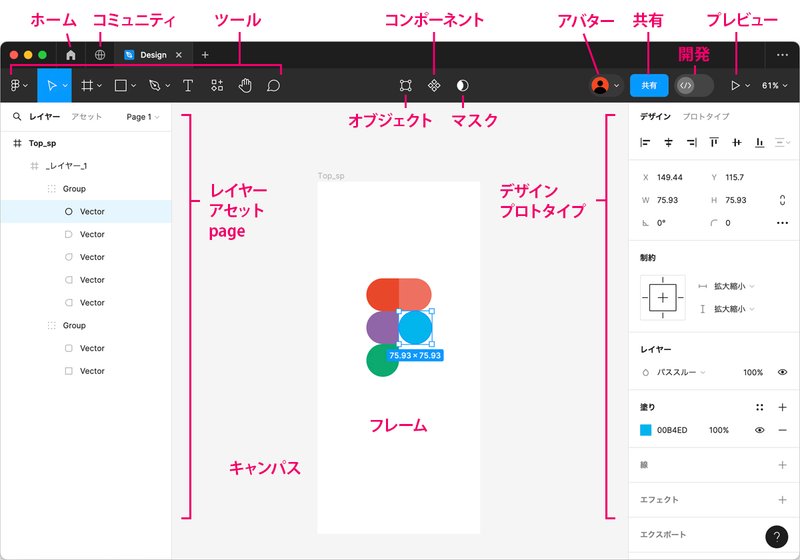Add an effect in エフェクト section
Image resolution: width=800 pixels, height=560 pixels.
[x=782, y=500]
